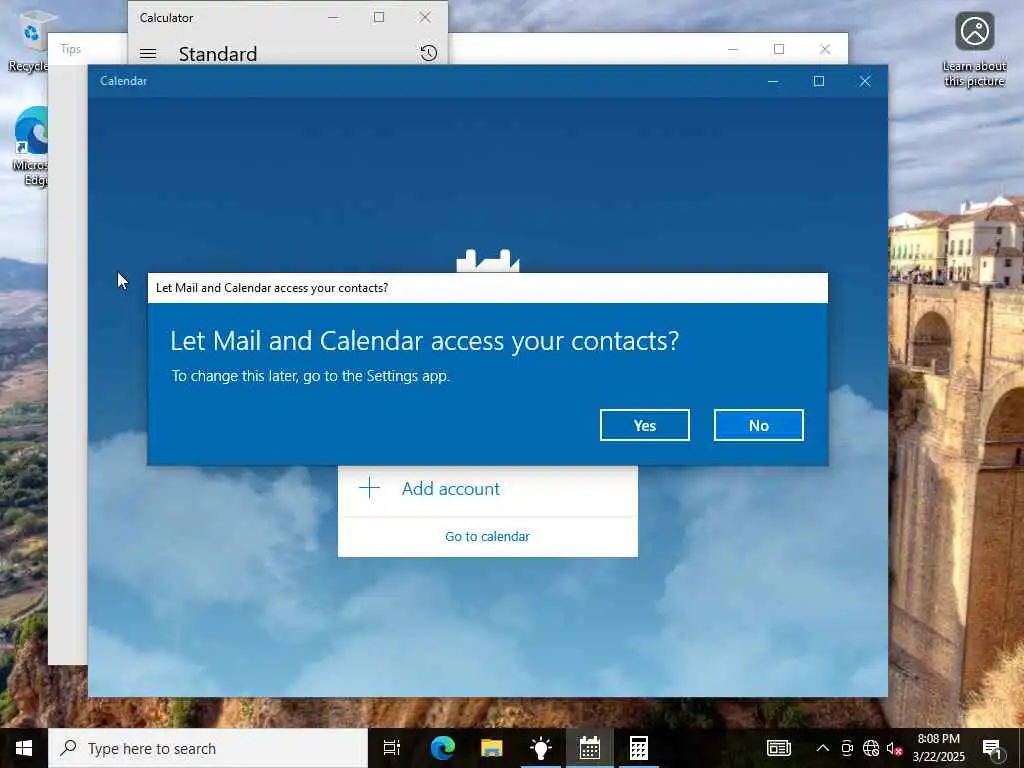Click 'To change this later' settings text
The width and height of the screenshot is (1024, 768).
pos(311,376)
